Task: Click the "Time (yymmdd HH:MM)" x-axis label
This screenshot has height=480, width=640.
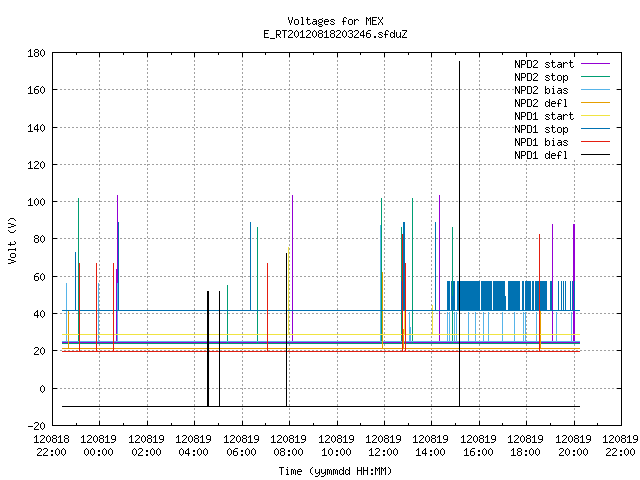Action: pyautogui.click(x=335, y=471)
